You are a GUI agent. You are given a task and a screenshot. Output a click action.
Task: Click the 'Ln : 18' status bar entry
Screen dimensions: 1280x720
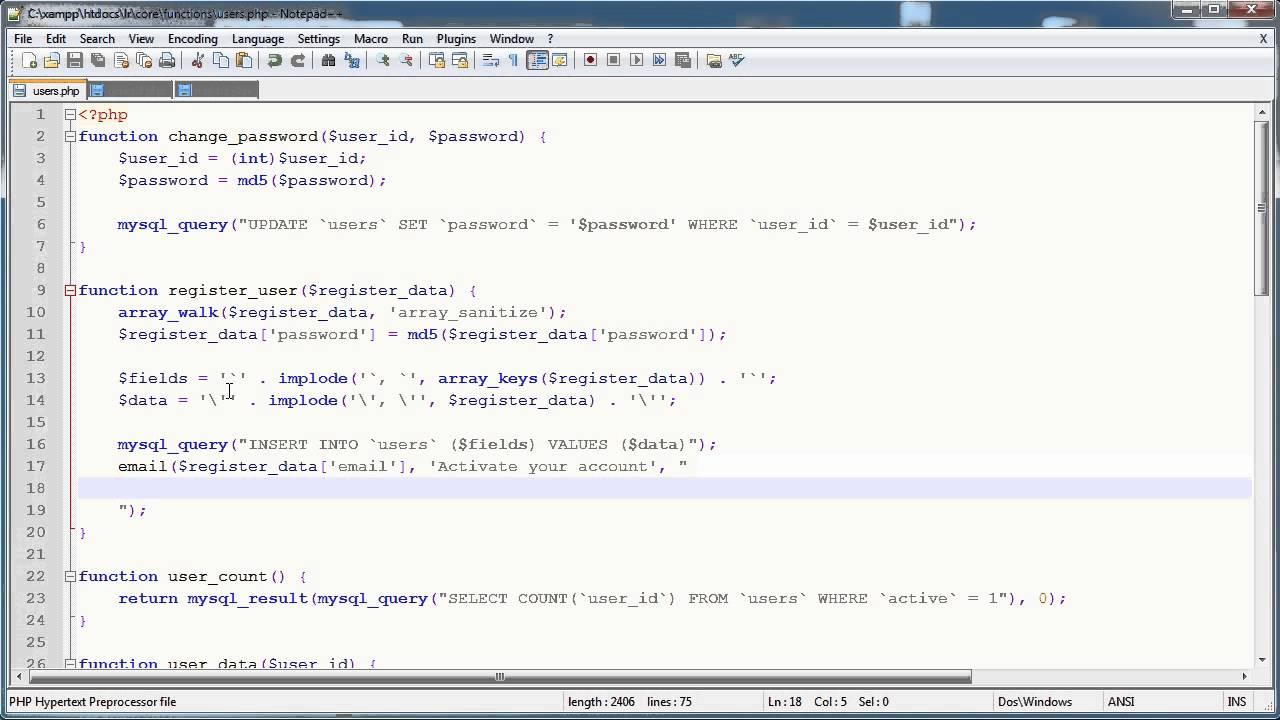point(783,702)
